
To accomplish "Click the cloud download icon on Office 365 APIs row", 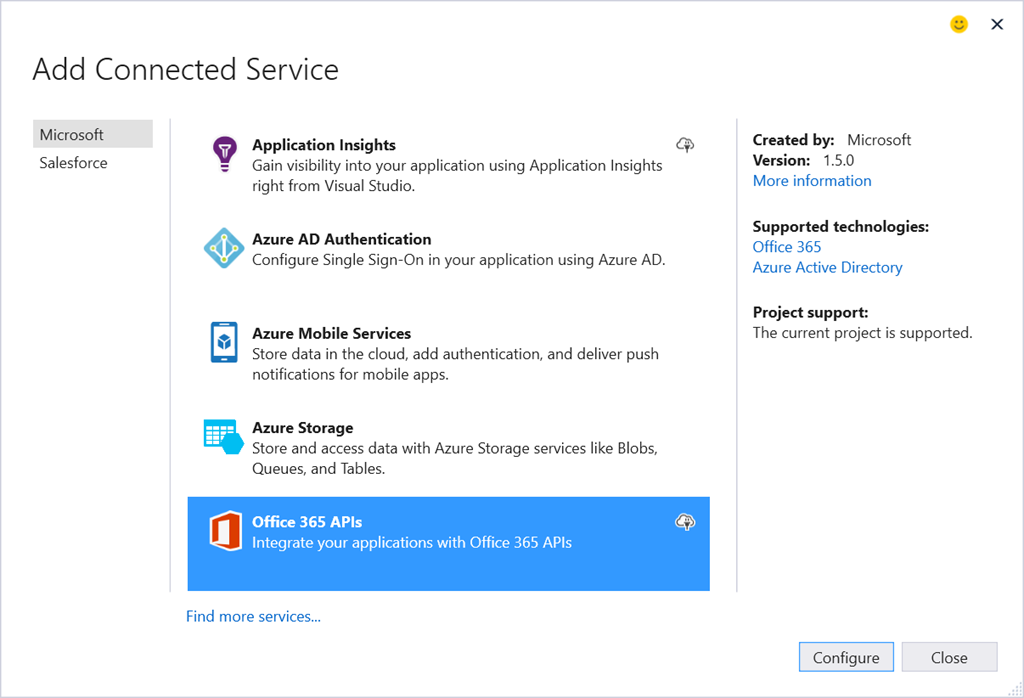I will [685, 522].
